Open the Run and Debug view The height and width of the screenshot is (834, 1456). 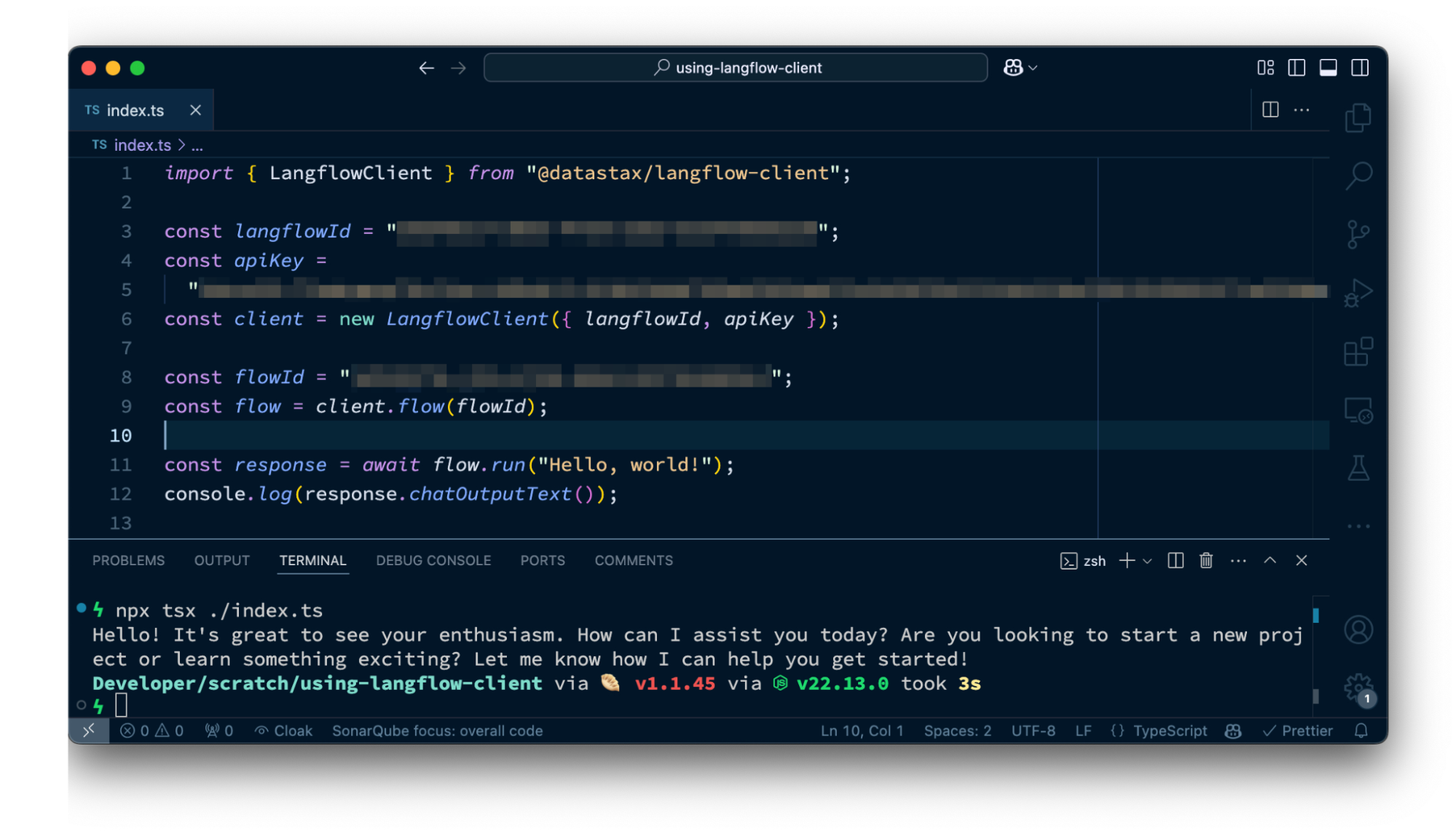pyautogui.click(x=1358, y=293)
